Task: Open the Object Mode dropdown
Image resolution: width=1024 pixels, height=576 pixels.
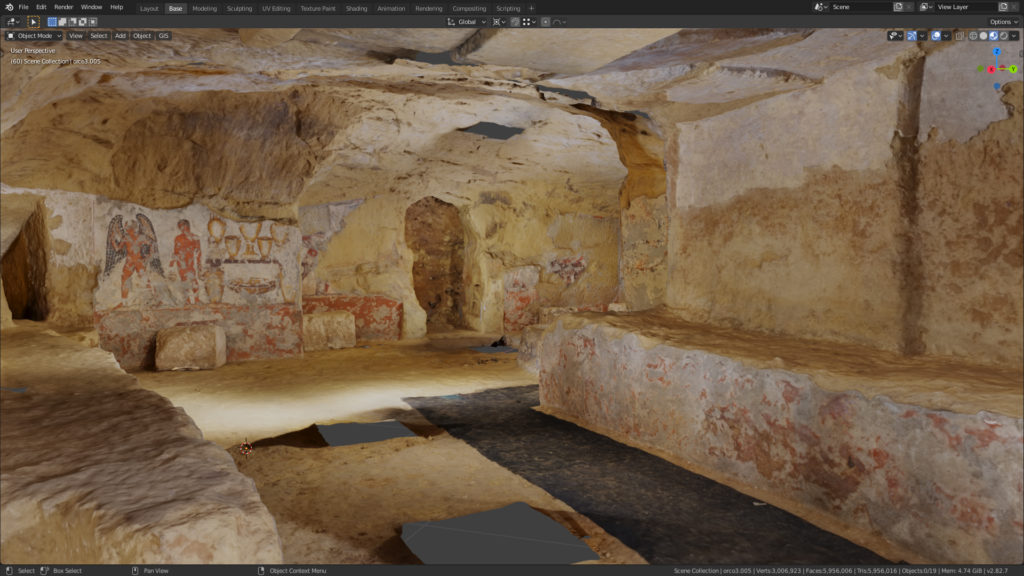Action: [x=34, y=36]
